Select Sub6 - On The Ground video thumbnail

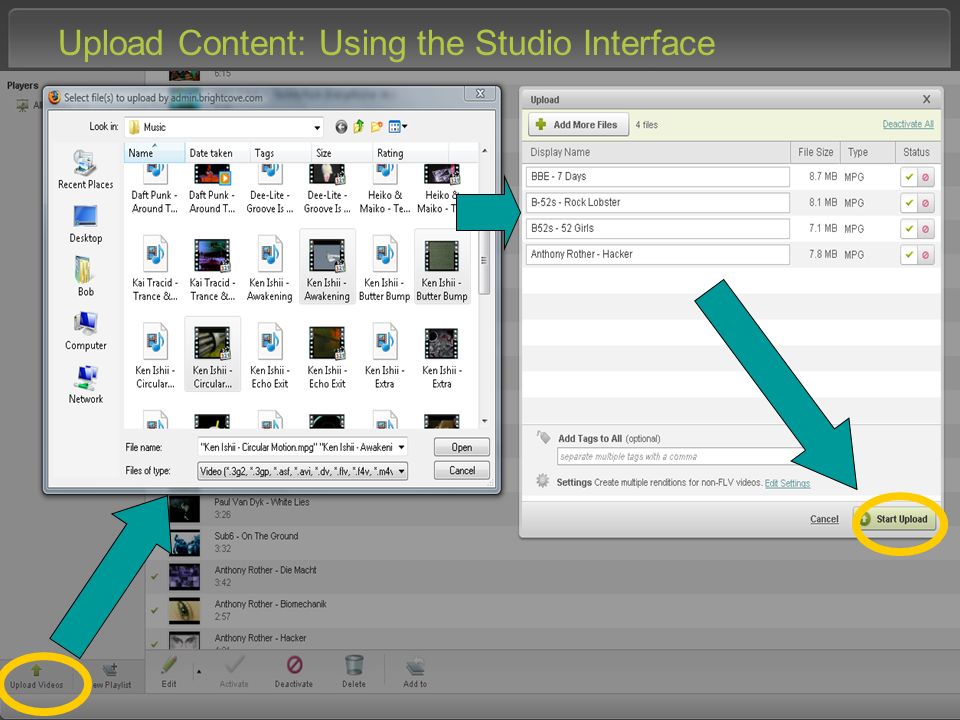[x=184, y=542]
